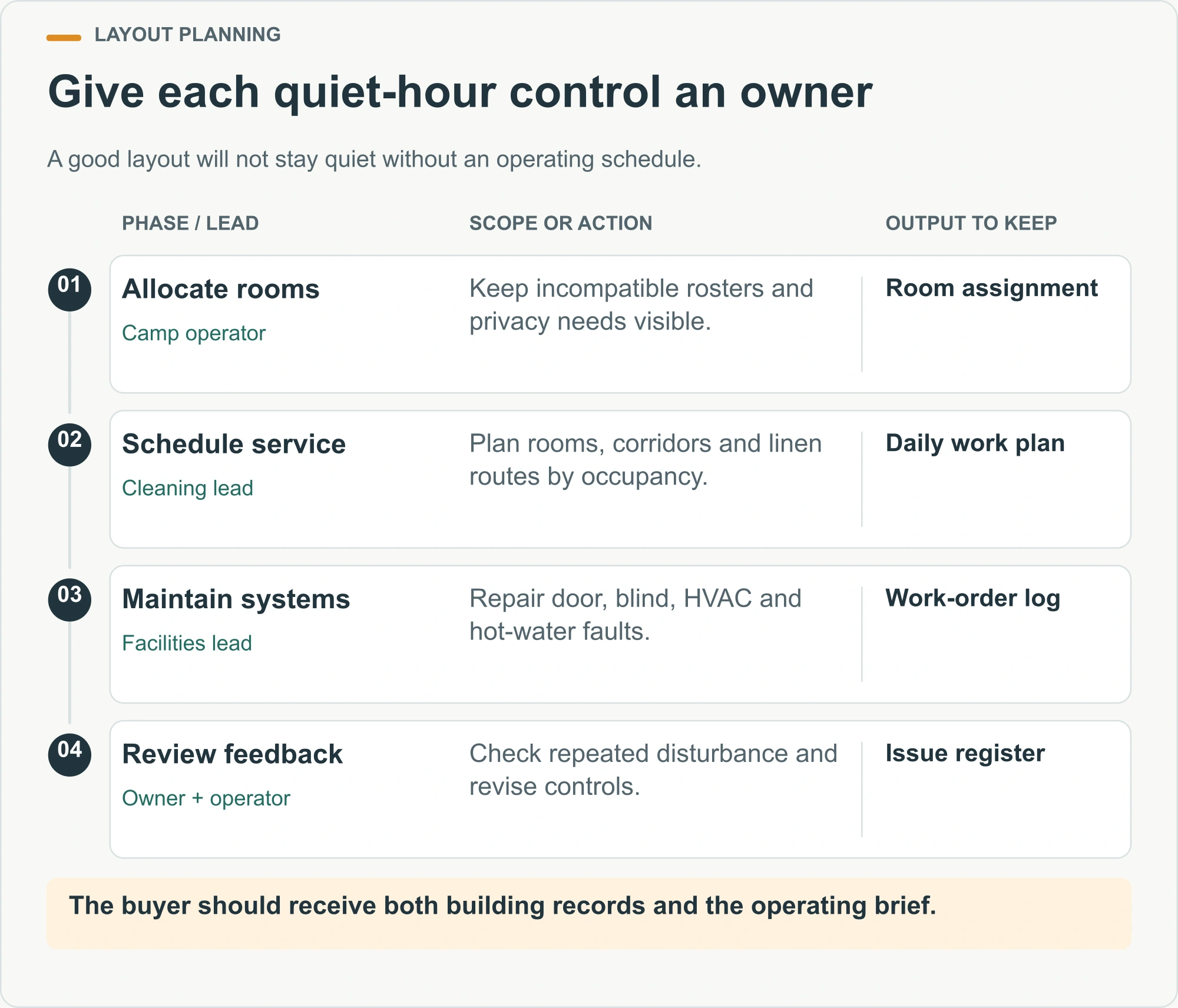This screenshot has height=1008, width=1178.
Task: Click the 'Check repeated disturbance and revise controls' text
Action: click(653, 770)
